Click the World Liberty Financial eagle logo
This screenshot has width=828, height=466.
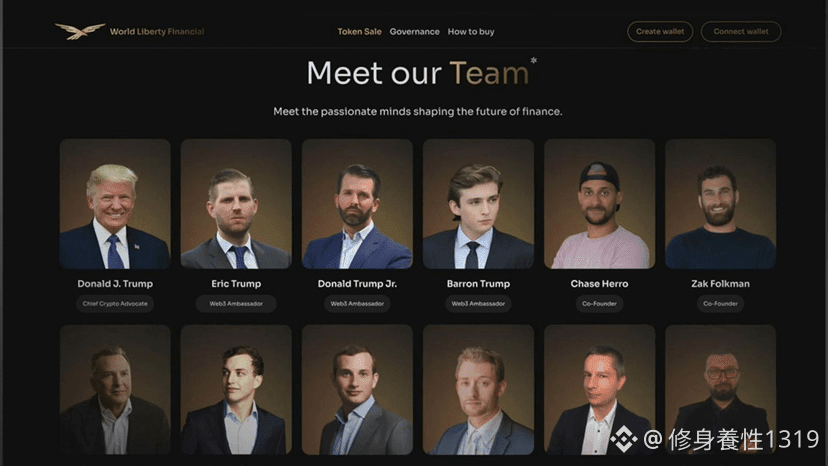pyautogui.click(x=80, y=31)
